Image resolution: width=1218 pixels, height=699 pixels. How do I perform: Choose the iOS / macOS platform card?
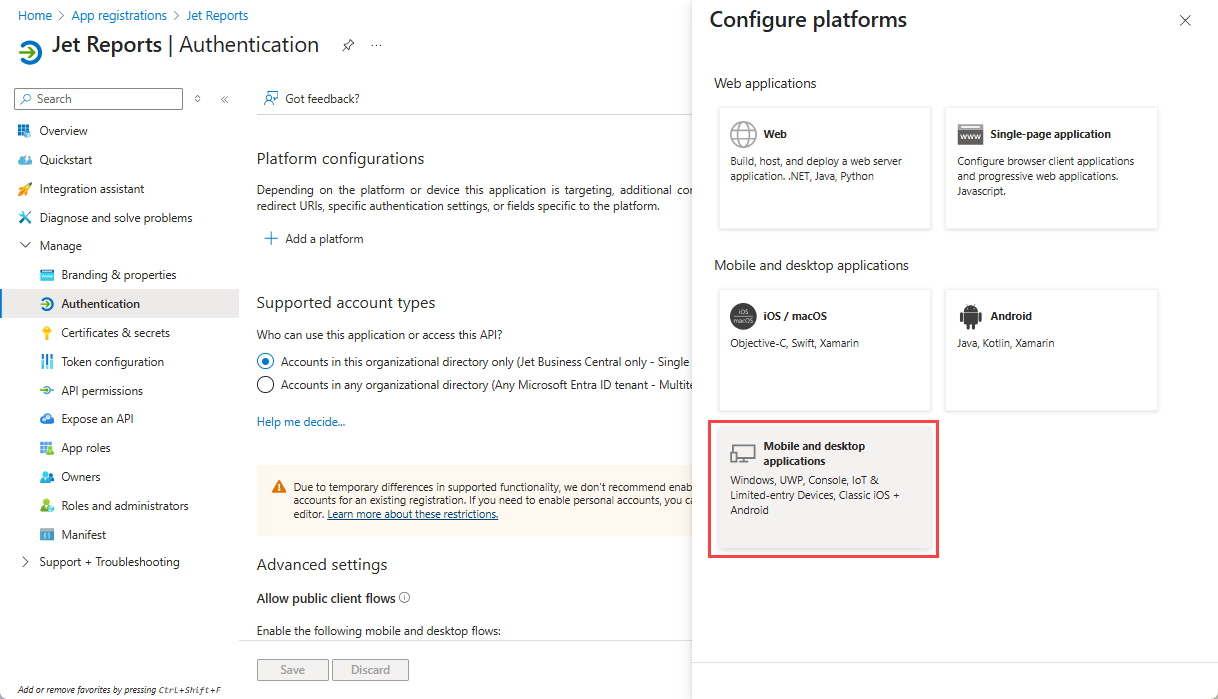tap(825, 350)
